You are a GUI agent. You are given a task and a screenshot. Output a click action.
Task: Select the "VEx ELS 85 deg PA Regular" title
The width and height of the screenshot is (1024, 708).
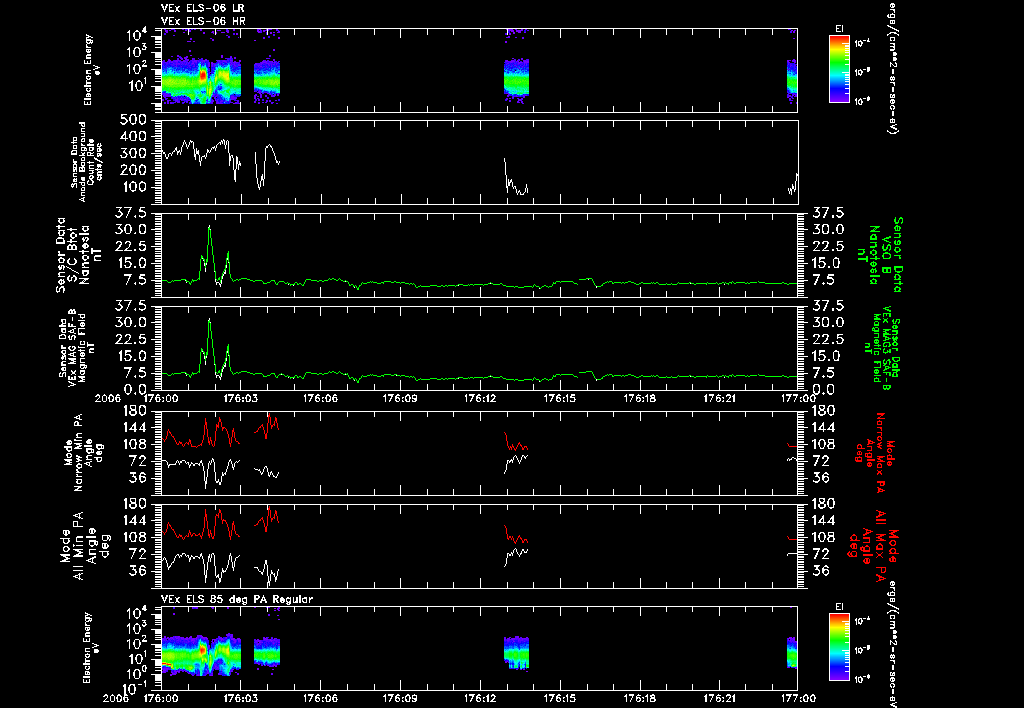tap(237, 599)
